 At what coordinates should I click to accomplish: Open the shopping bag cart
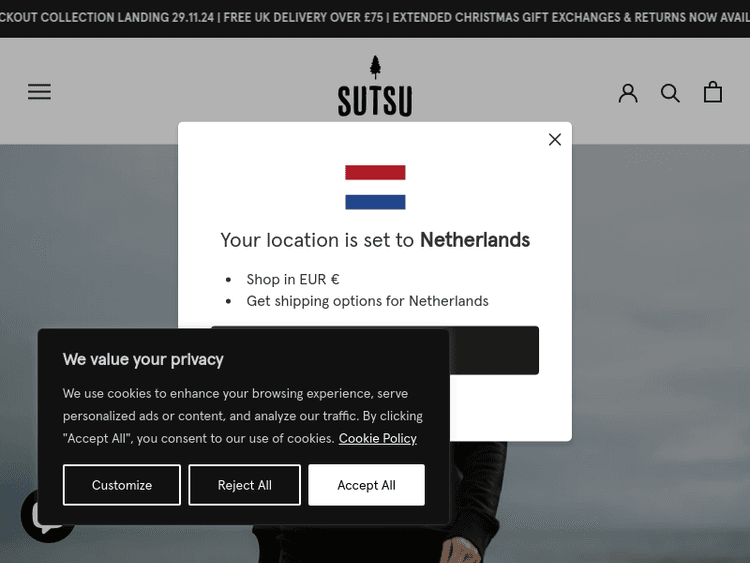click(712, 92)
